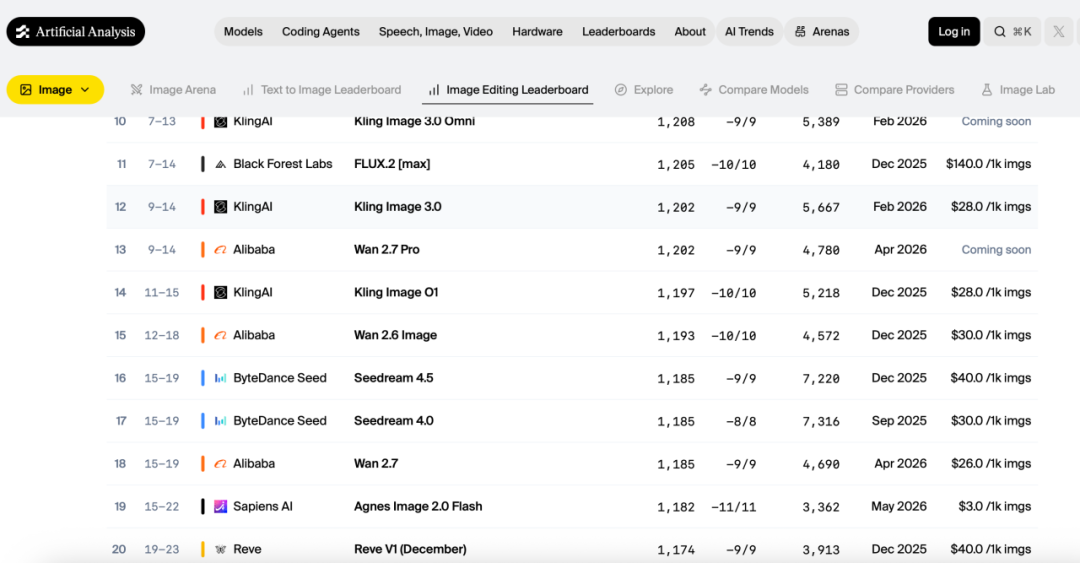Screen dimensions: 1080x563
Task: Switch to the Image Arena tab
Action: tap(174, 90)
